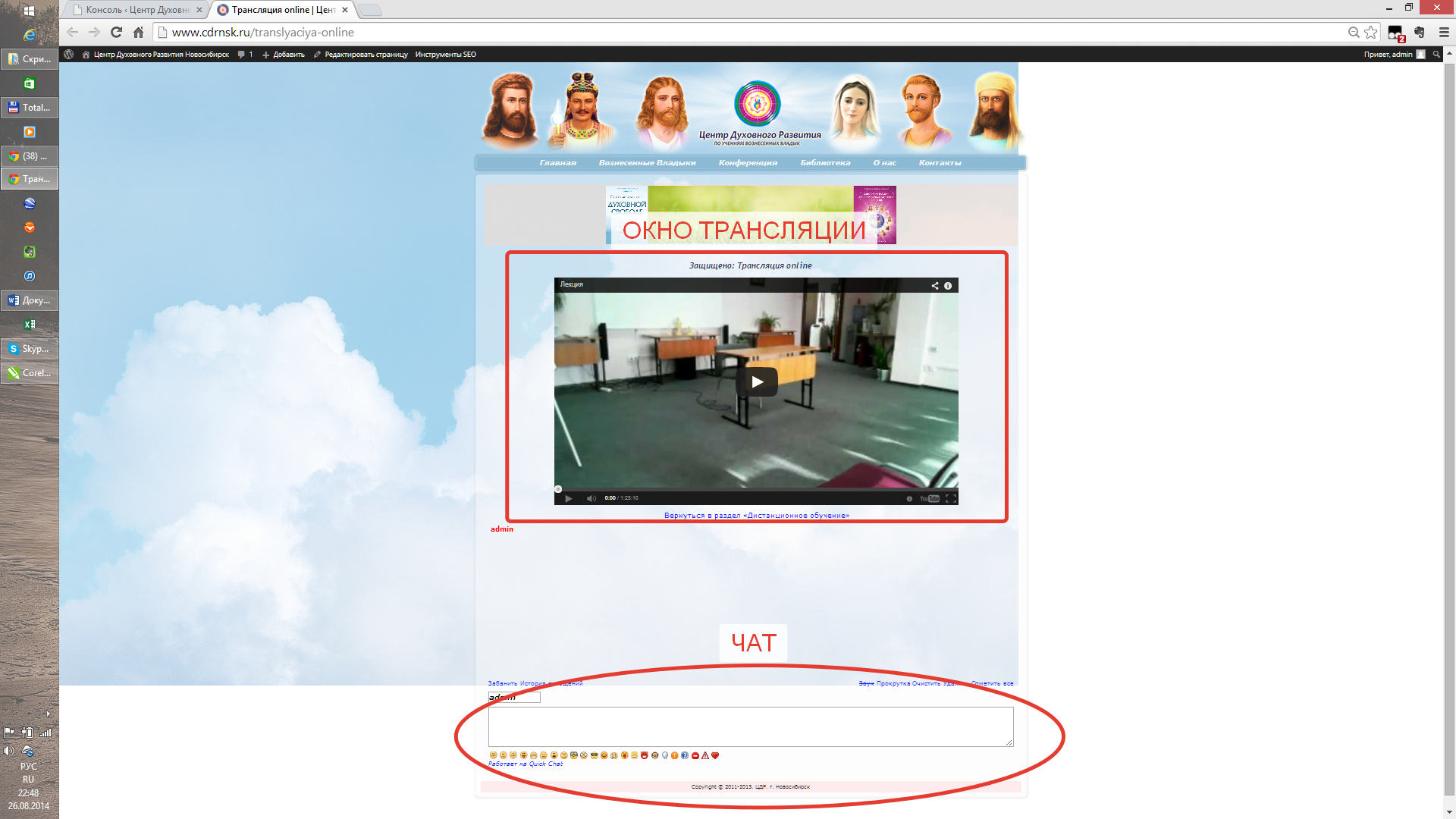Insert the monkey face emoticon
The width and height of the screenshot is (1456, 819).
(654, 755)
